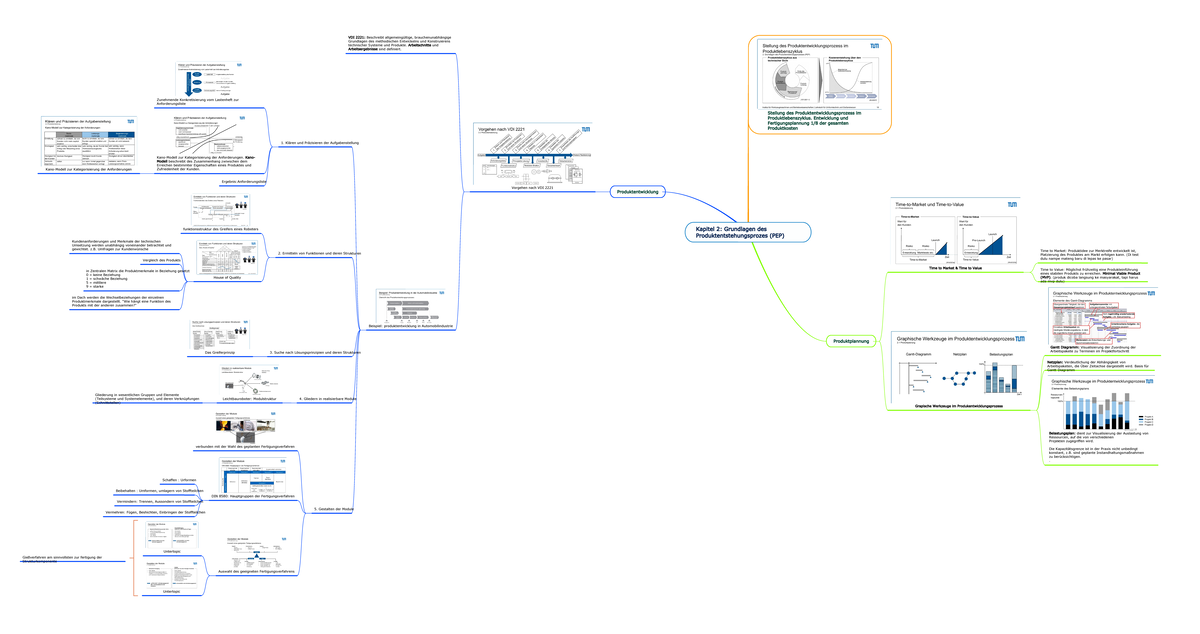Open the Time to Market & Time to Value slide image
This screenshot has height=634, width=1200.
pos(950,232)
